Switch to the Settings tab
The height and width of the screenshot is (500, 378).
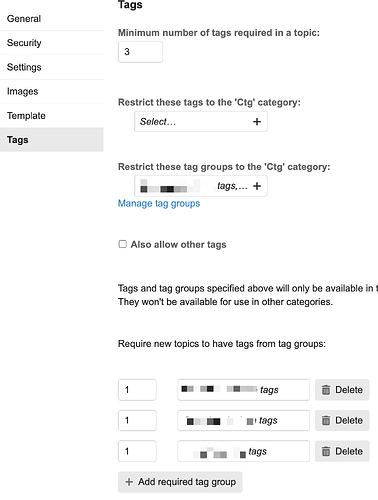click(x=52, y=67)
